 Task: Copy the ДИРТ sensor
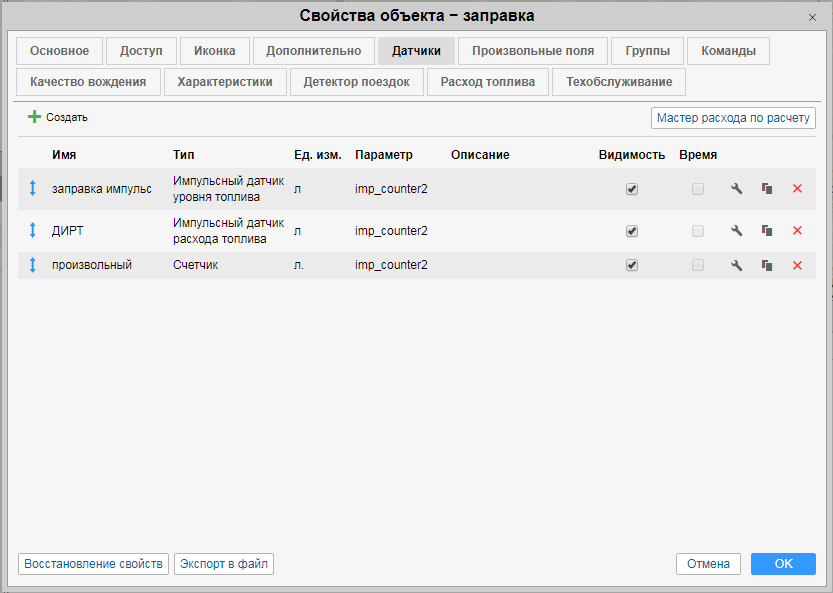coord(767,231)
